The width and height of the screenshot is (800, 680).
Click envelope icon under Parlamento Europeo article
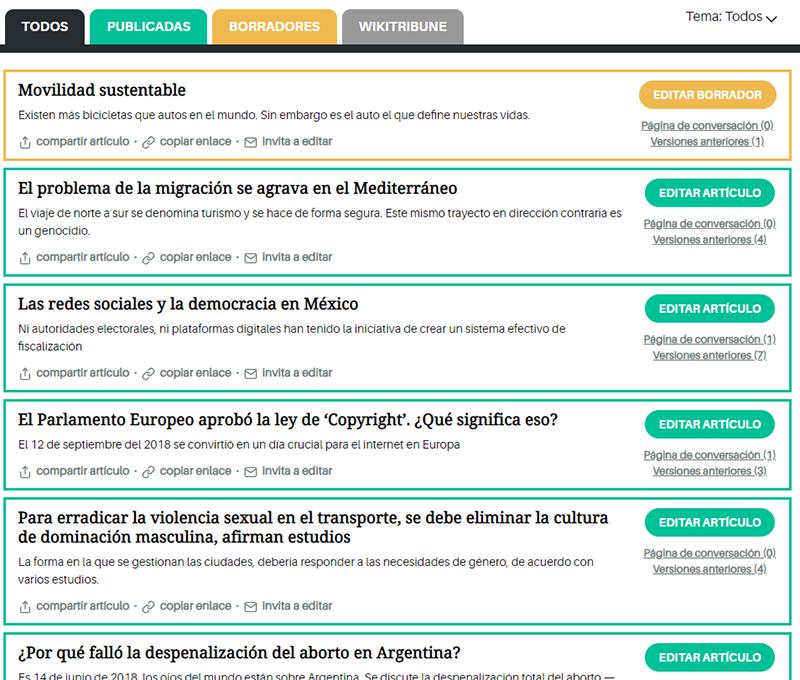tap(251, 472)
